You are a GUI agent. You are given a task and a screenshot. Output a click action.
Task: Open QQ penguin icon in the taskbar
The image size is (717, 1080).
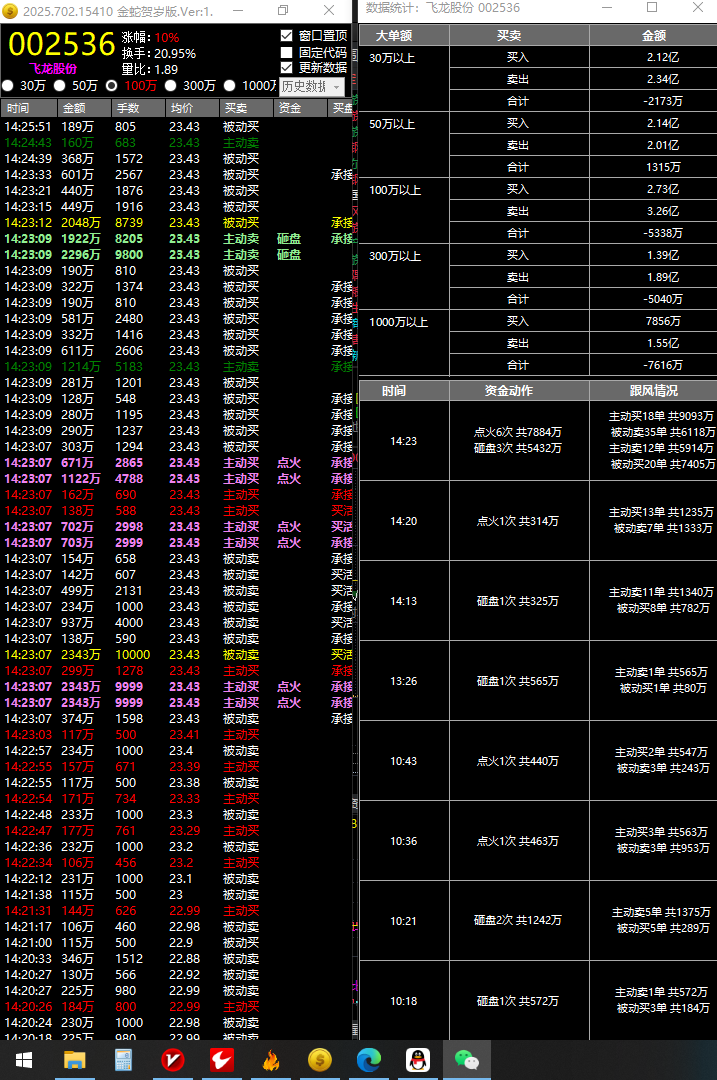417,1059
